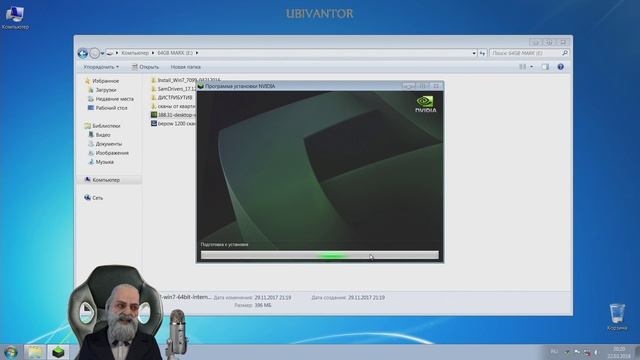Click the Explorer back arrow button

point(82,53)
